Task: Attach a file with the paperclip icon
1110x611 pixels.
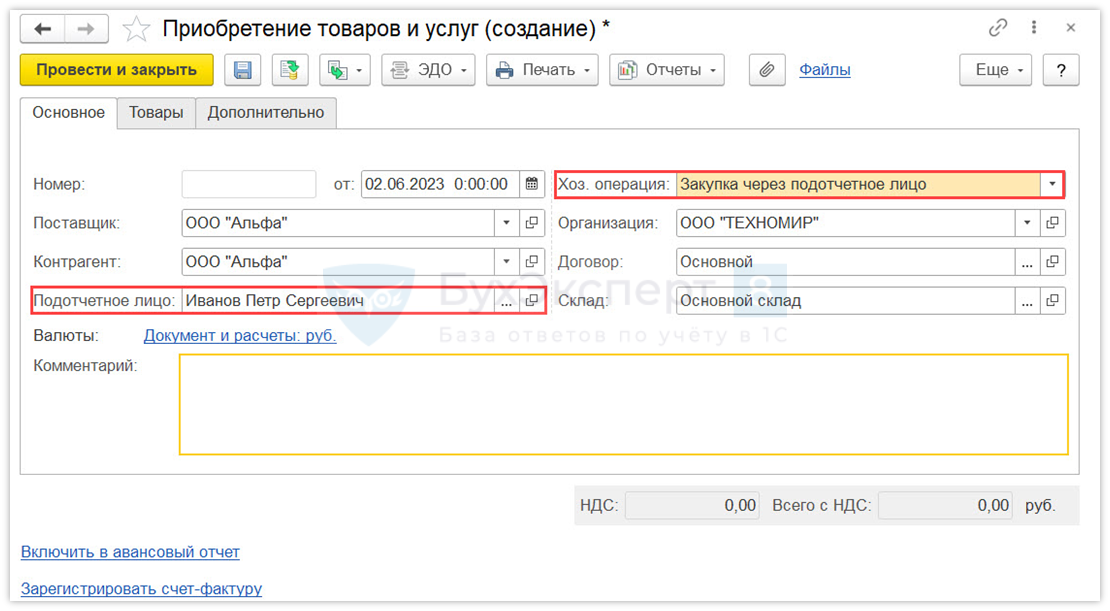Action: tap(767, 70)
